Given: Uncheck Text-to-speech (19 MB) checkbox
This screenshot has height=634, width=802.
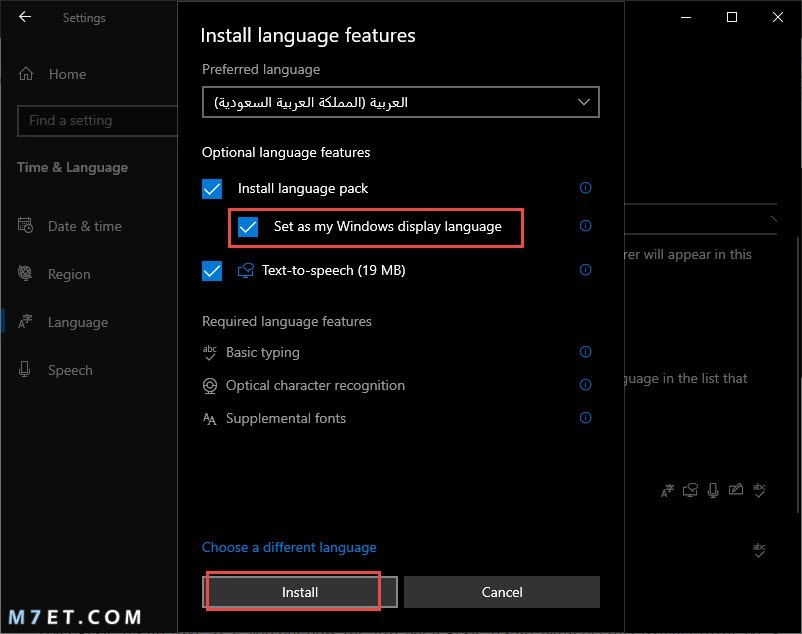Looking at the screenshot, I should pos(212,271).
